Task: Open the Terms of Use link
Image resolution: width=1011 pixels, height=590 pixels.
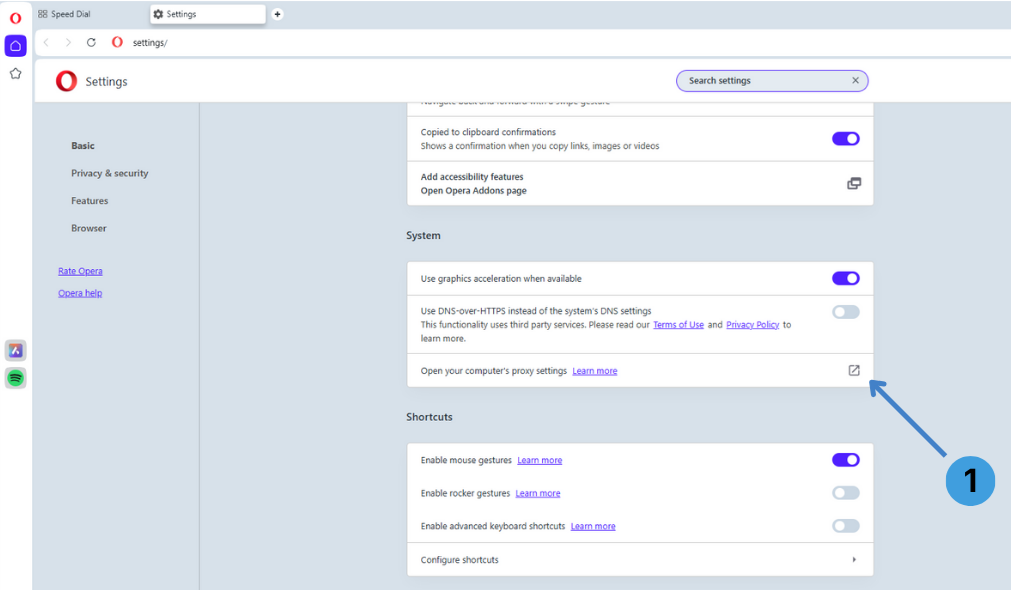Action: (x=678, y=324)
